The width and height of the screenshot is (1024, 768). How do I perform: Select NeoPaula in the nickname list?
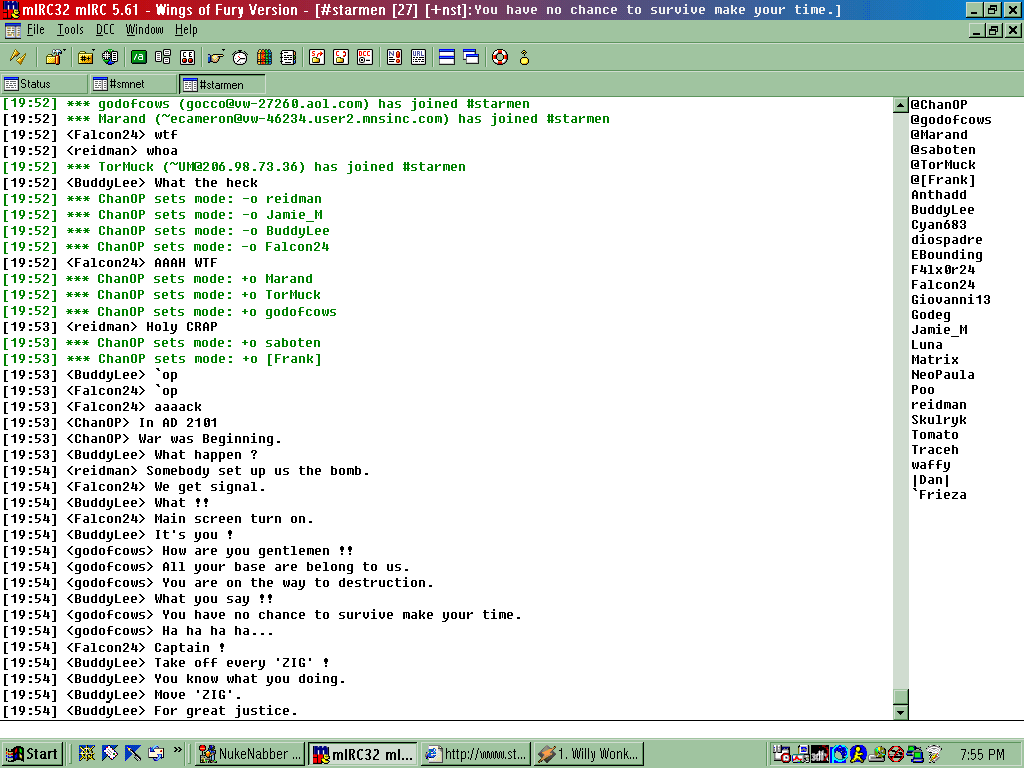[942, 375]
